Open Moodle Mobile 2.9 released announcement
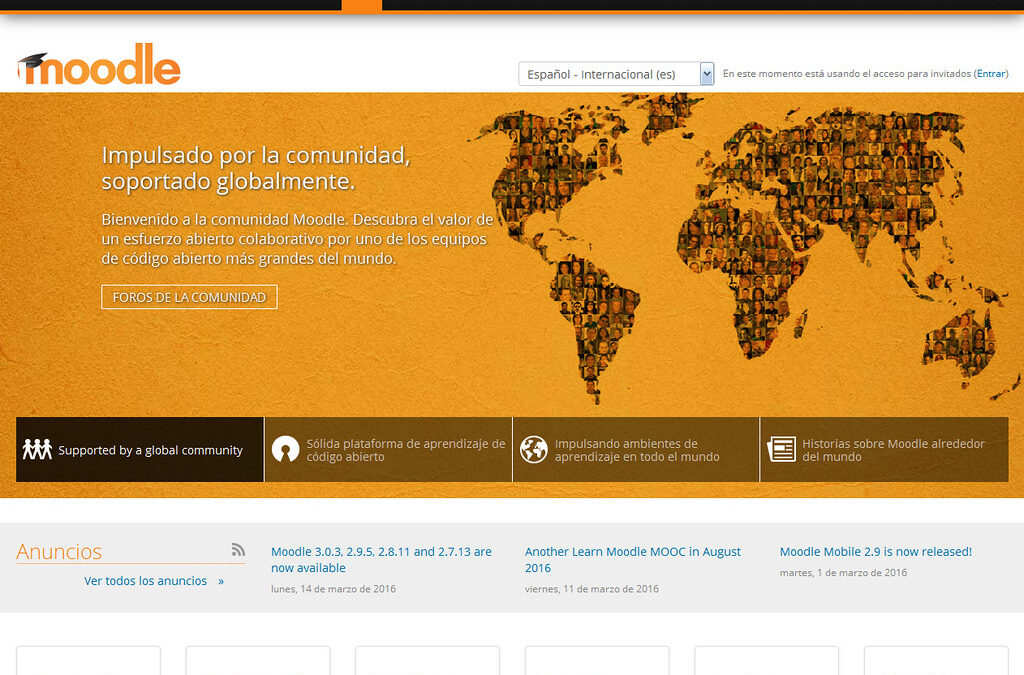1024x675 pixels. 876,552
